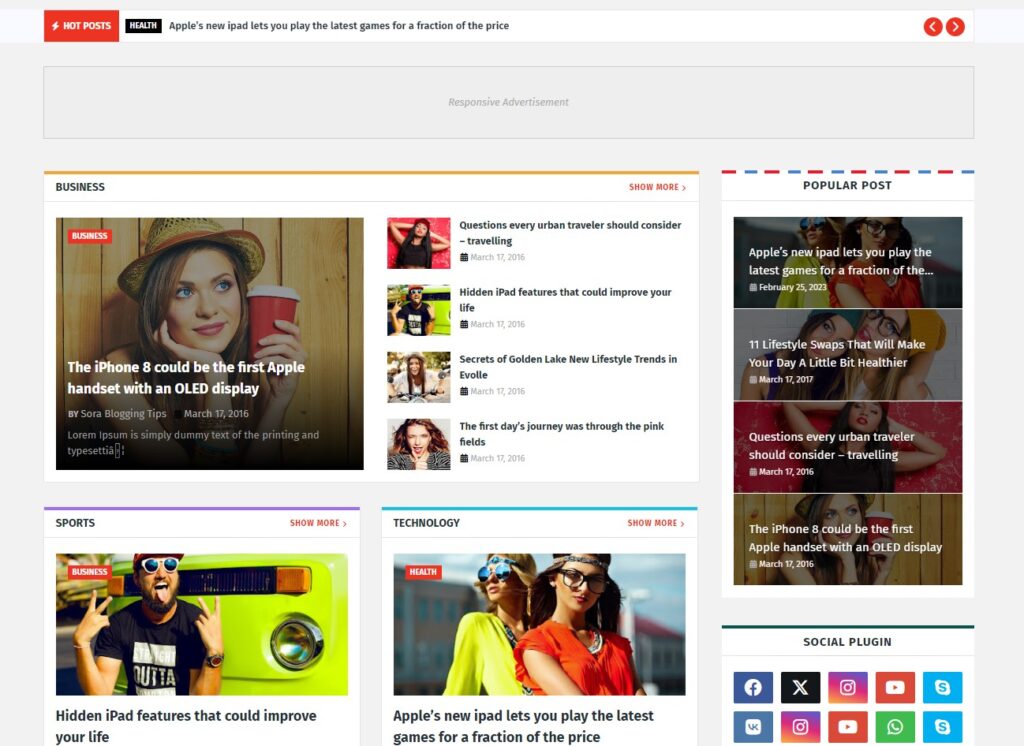Click the red Hot Posts label
This screenshot has width=1024, height=746.
pyautogui.click(x=81, y=26)
